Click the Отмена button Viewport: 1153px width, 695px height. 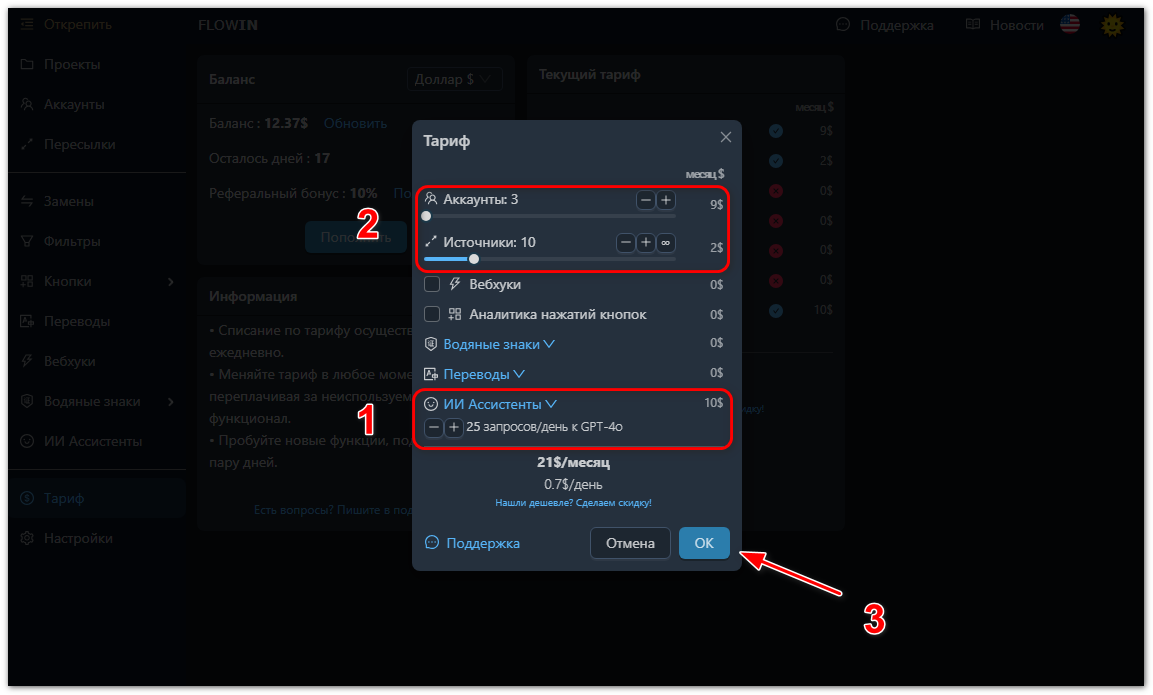[x=630, y=543]
